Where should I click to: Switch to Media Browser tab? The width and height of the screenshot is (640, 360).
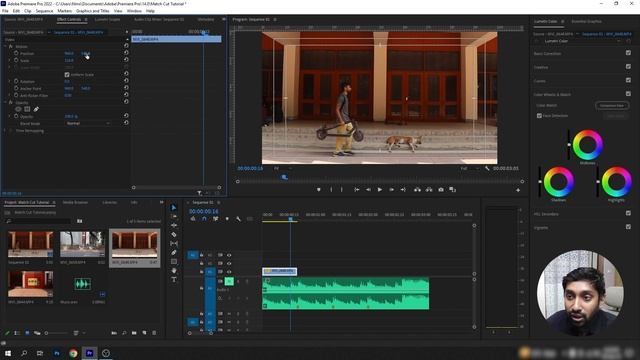[x=75, y=202]
